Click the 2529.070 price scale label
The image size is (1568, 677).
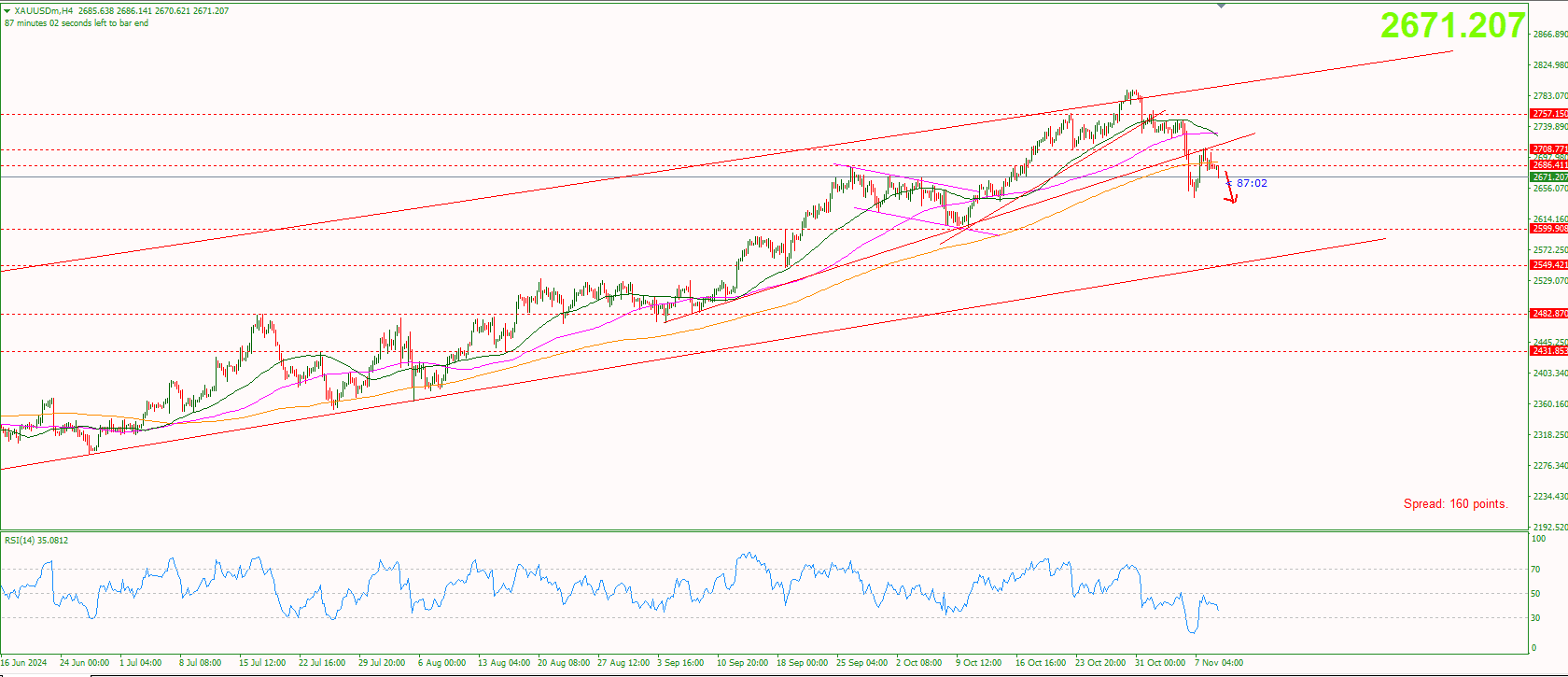pos(1550,281)
